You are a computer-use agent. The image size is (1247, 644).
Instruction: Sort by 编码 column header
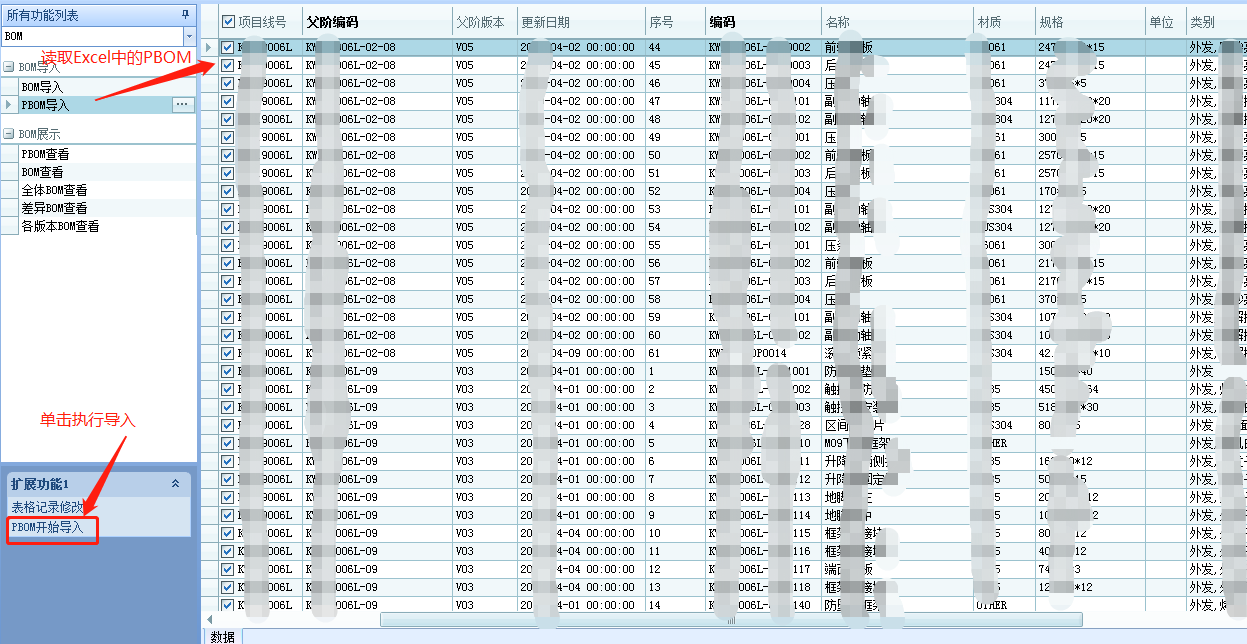(763, 21)
